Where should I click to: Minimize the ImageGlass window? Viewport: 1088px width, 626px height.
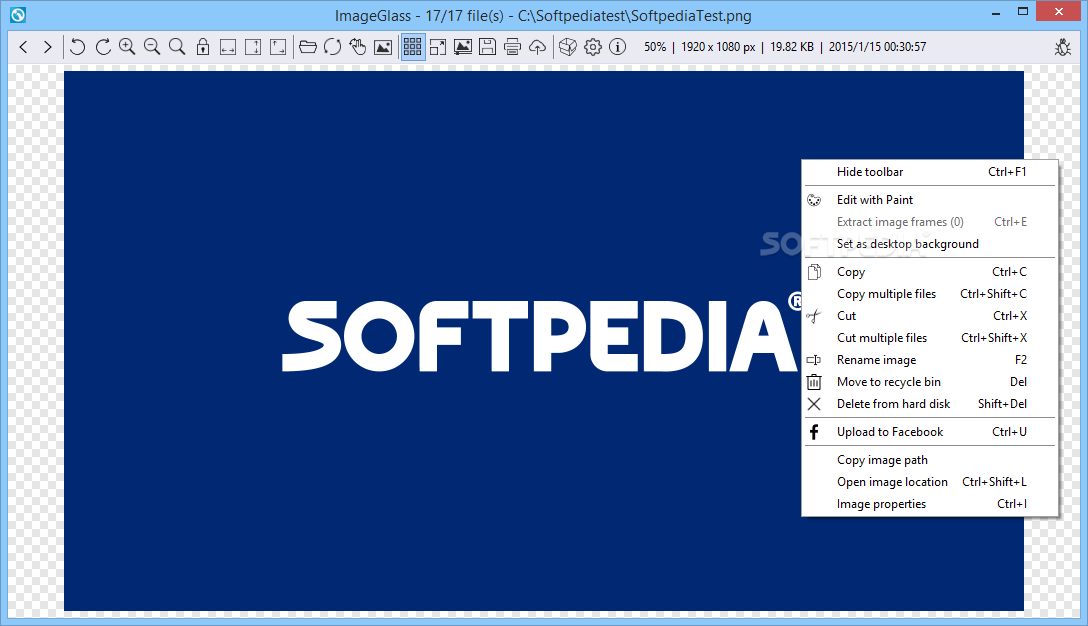(x=996, y=12)
